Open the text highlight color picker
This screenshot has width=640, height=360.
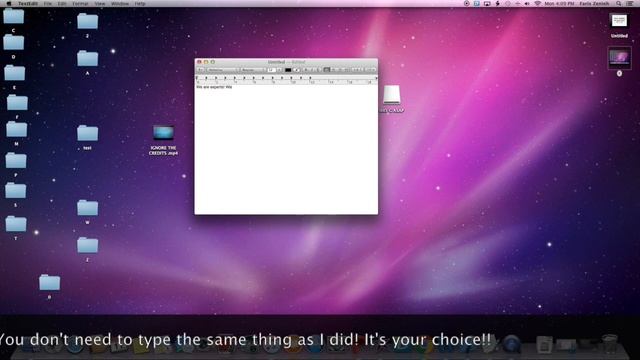[x=297, y=70]
